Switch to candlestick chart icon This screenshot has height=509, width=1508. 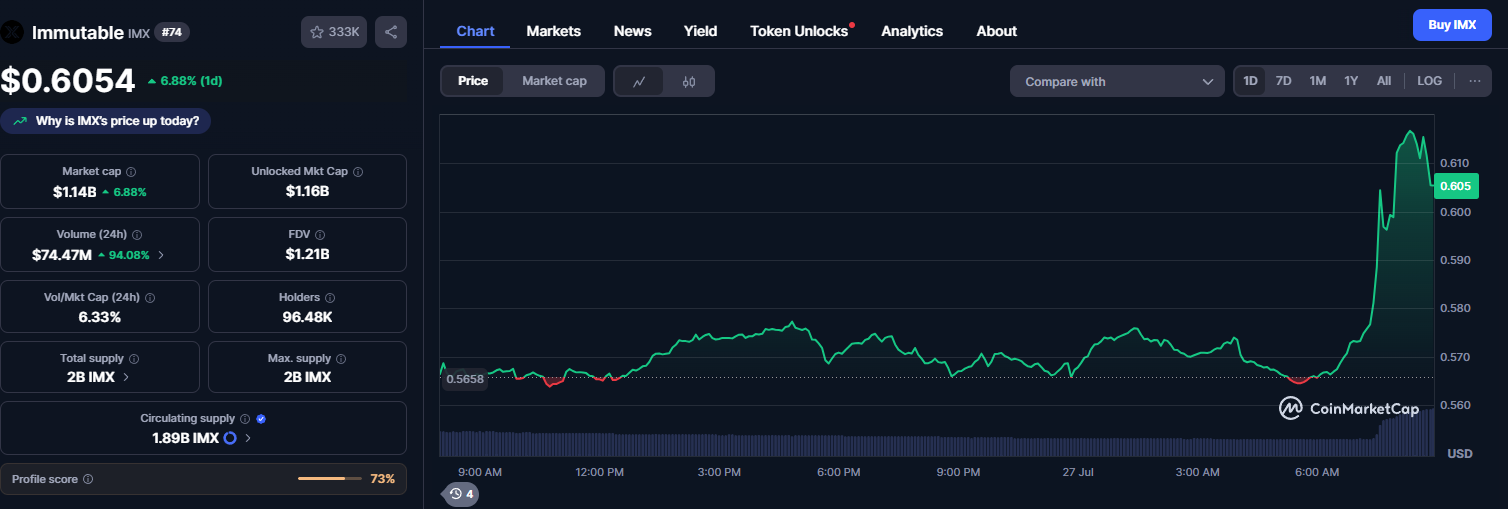coord(689,81)
